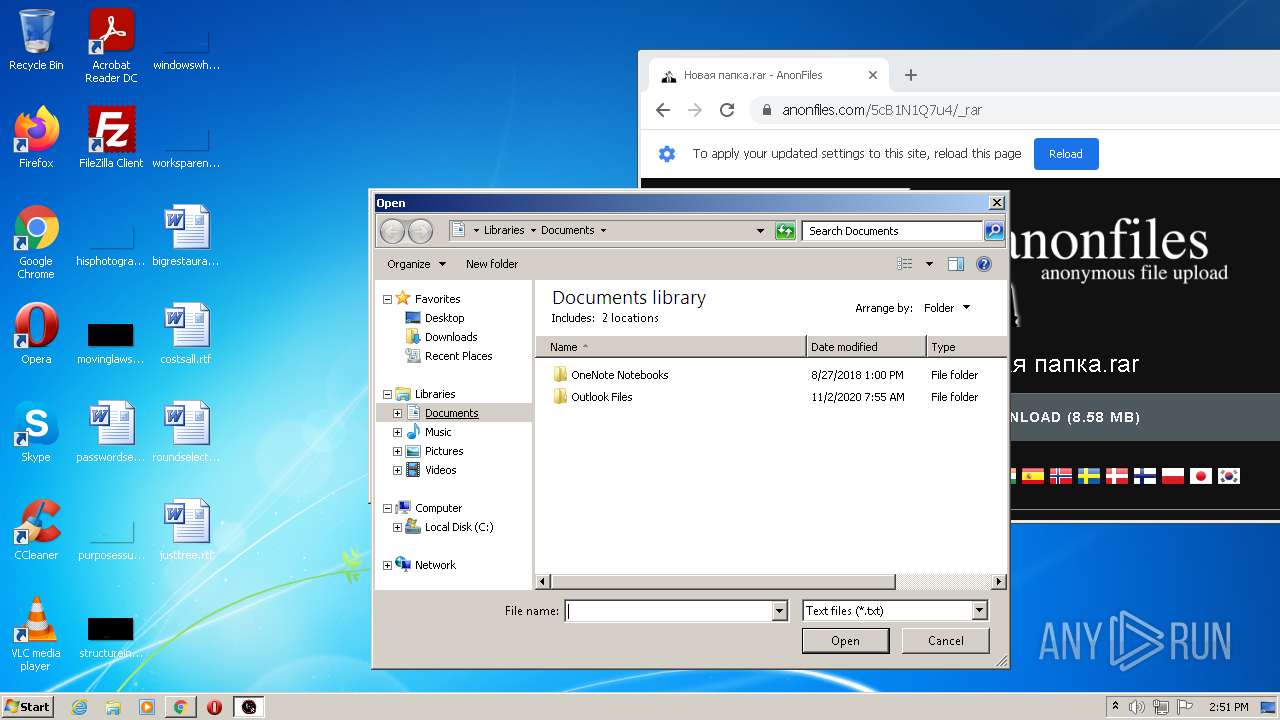This screenshot has width=1280, height=720.
Task: Click the Cancel button
Action: point(945,641)
